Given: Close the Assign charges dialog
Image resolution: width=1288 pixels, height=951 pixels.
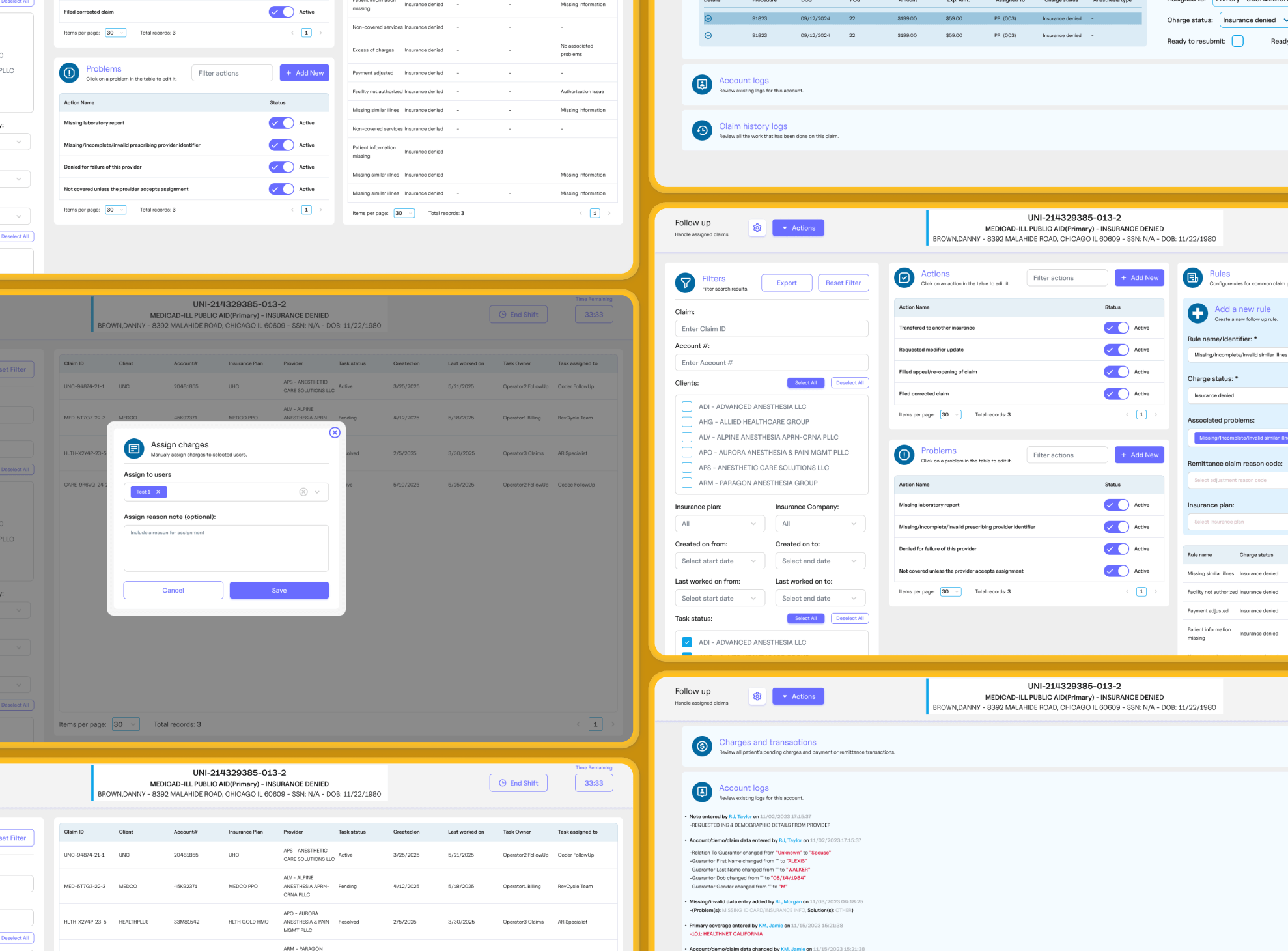Looking at the screenshot, I should pos(335,433).
